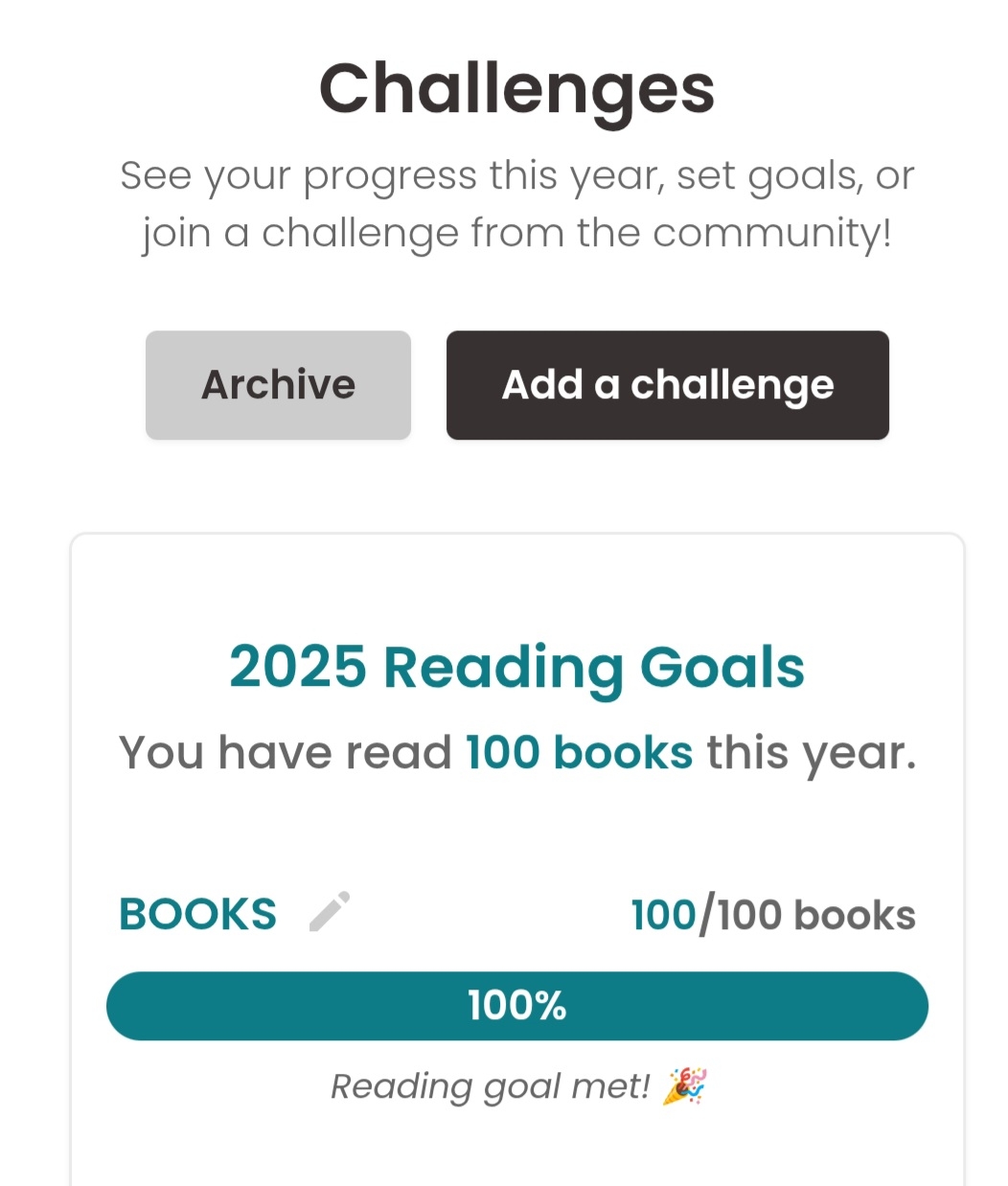This screenshot has height=1186, width=1008.
Task: Click the "this year." sentence ending
Action: click(811, 753)
